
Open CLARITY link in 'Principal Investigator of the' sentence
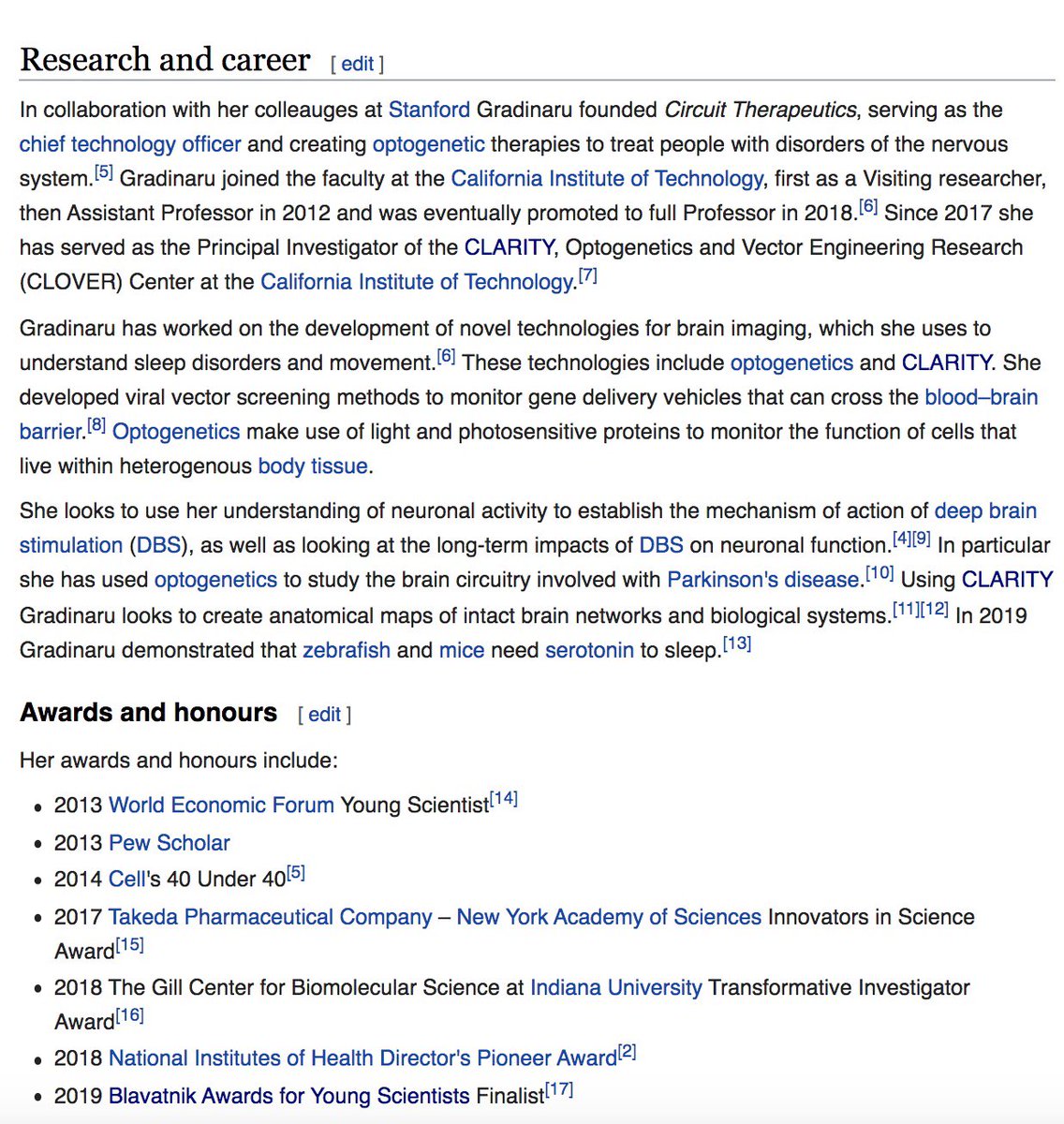pyautogui.click(x=509, y=247)
